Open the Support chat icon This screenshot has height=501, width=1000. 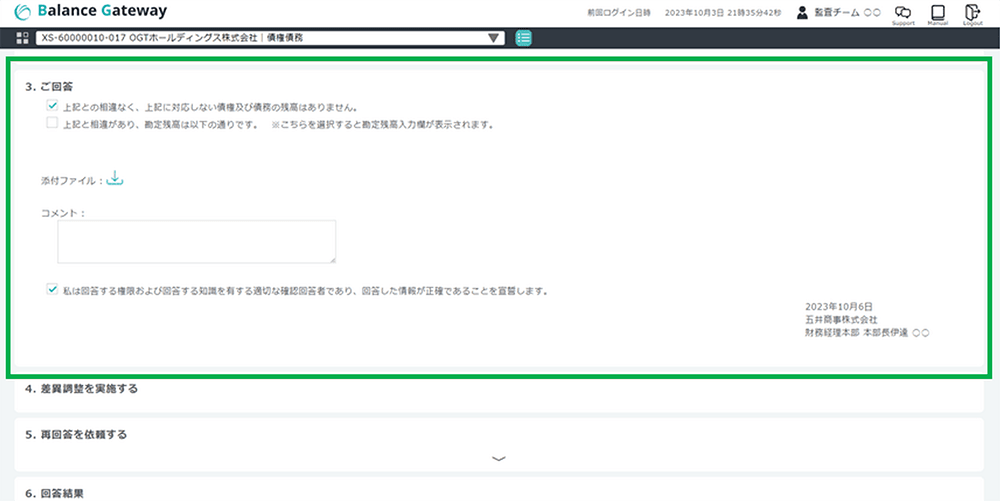(x=903, y=13)
